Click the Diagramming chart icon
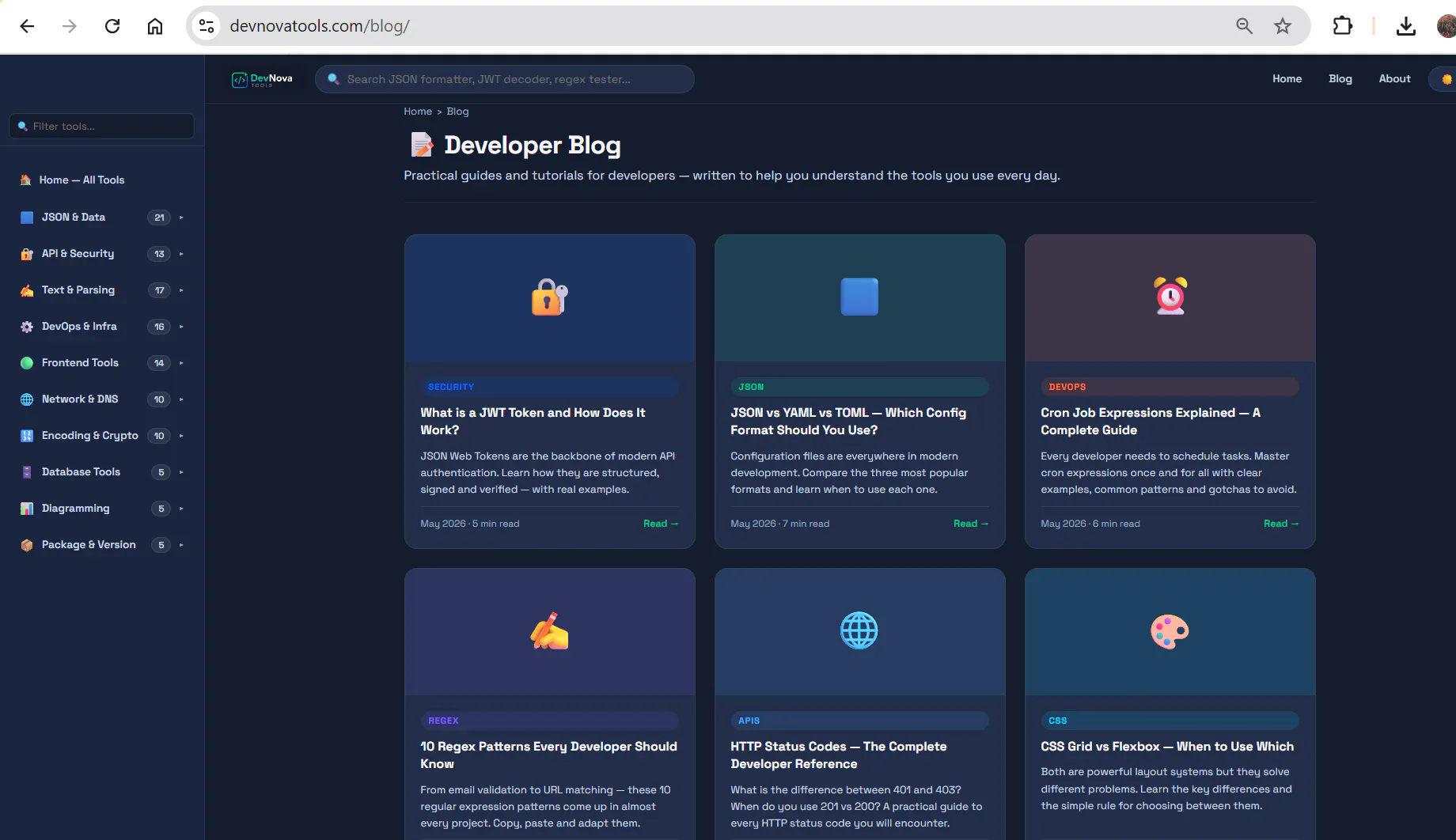 coord(27,509)
